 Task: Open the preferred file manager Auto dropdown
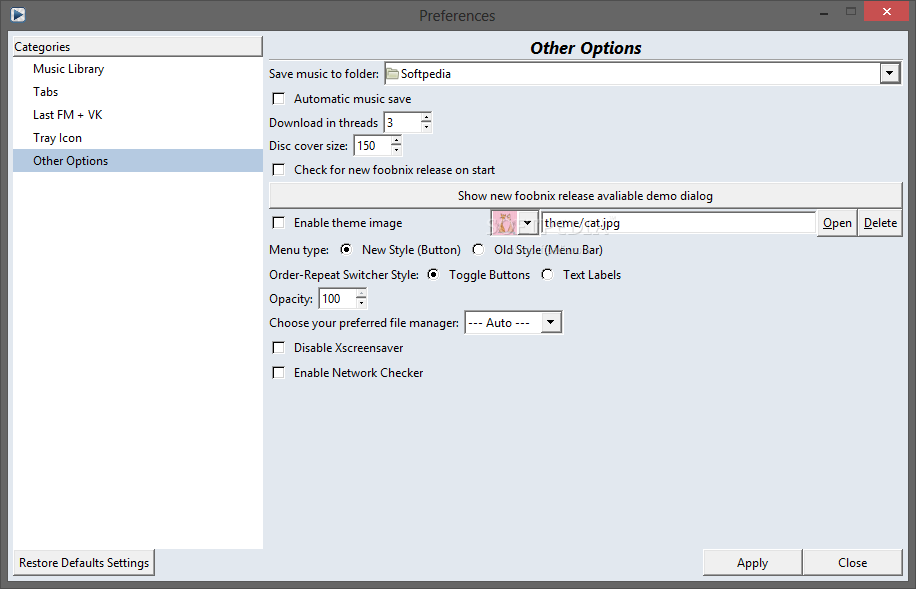(x=551, y=323)
